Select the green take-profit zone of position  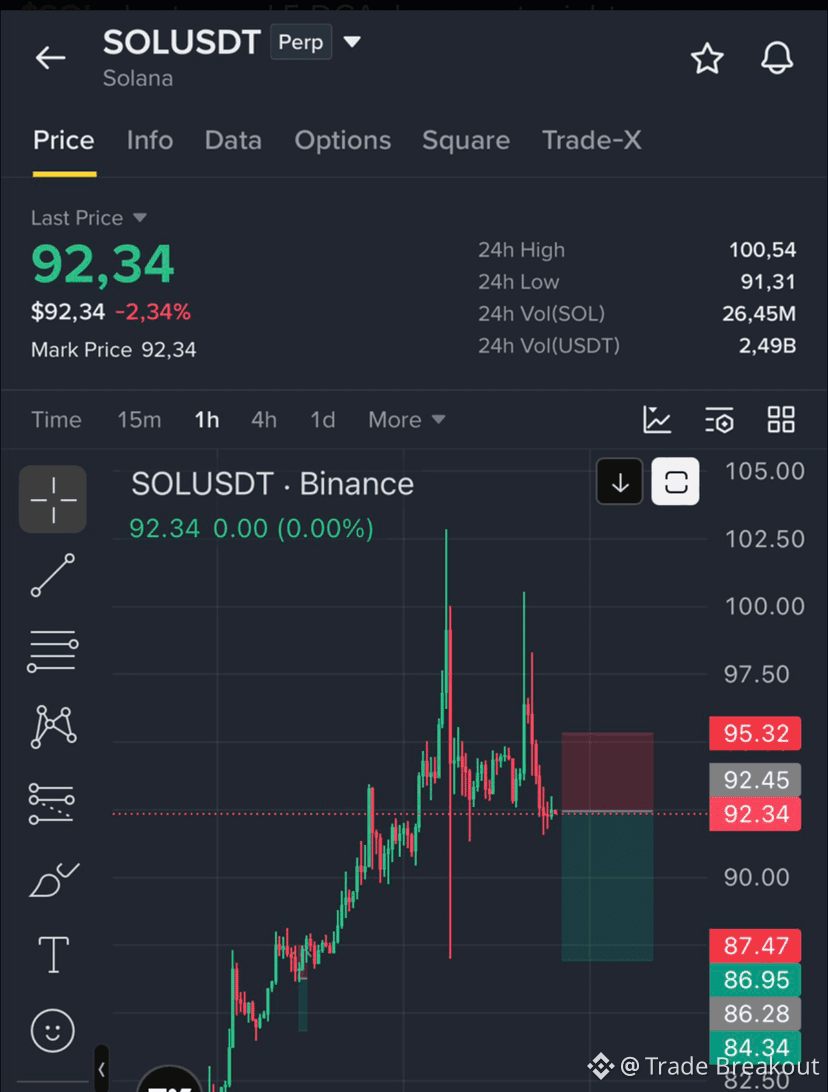[607, 887]
